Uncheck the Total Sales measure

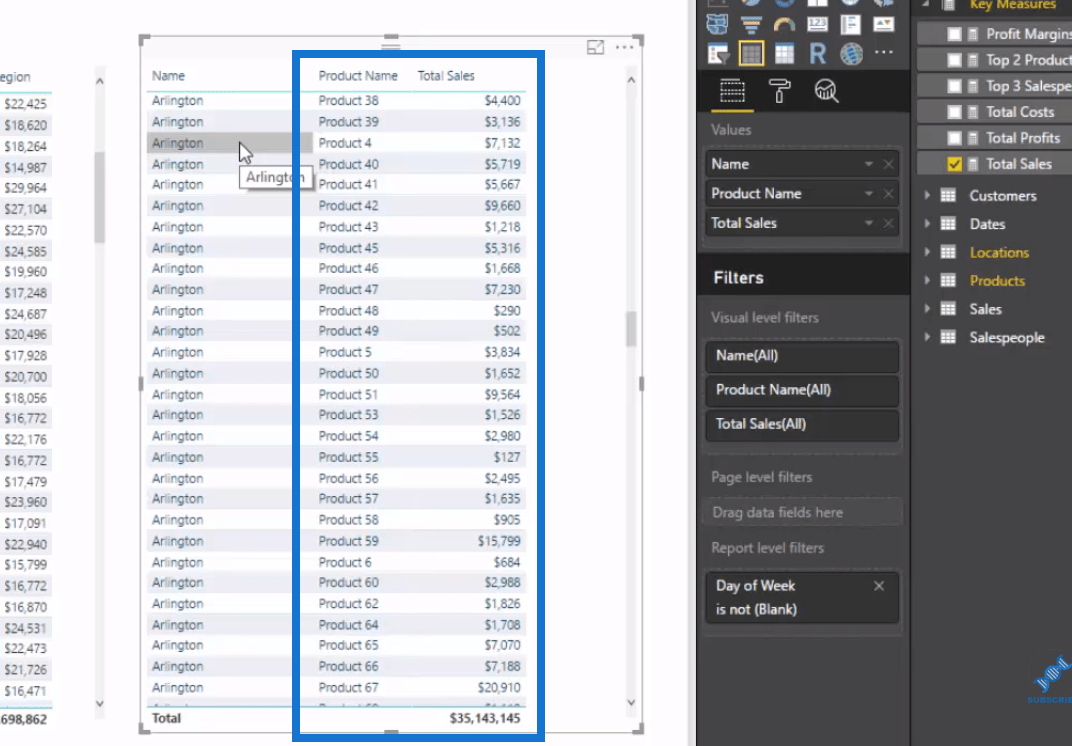click(954, 164)
